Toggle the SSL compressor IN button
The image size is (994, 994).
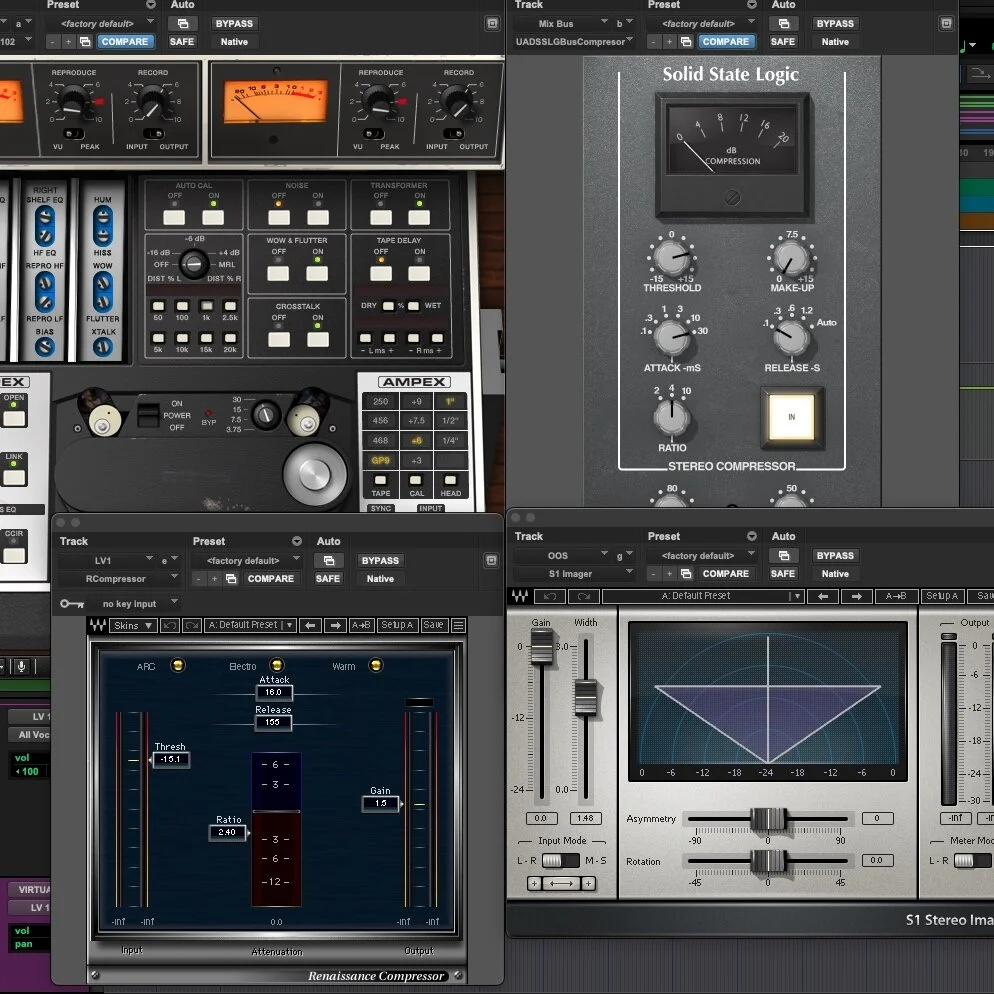(791, 416)
